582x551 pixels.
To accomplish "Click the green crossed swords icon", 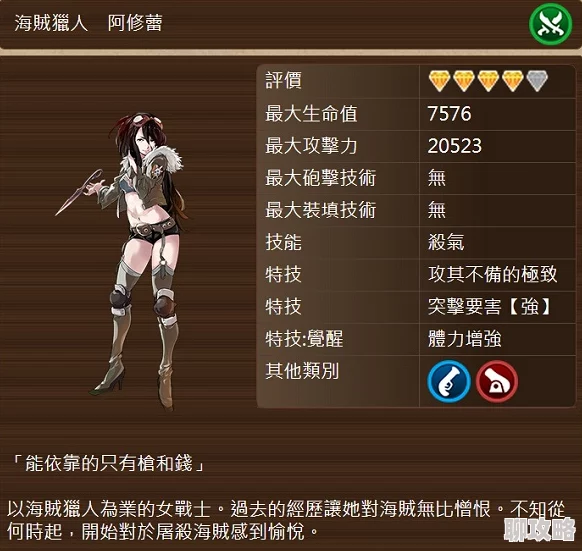I will pyautogui.click(x=550, y=24).
